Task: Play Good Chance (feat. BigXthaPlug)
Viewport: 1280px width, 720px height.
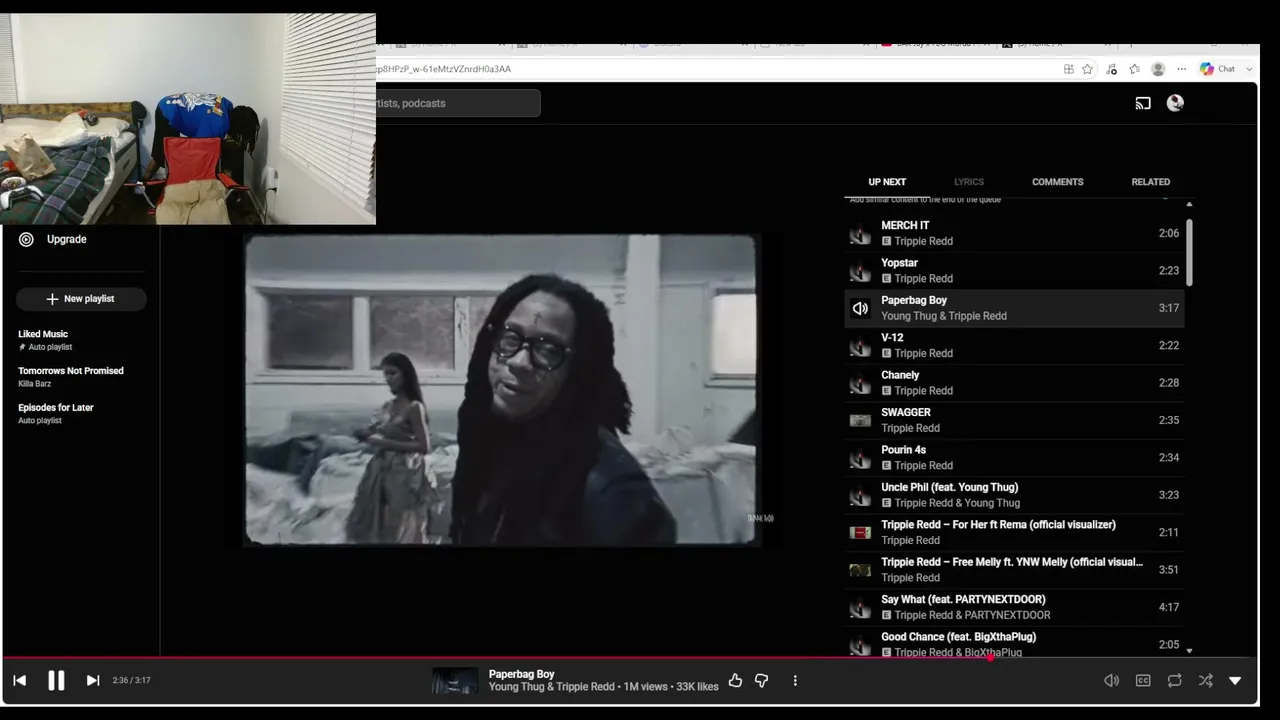Action: [x=1014, y=644]
